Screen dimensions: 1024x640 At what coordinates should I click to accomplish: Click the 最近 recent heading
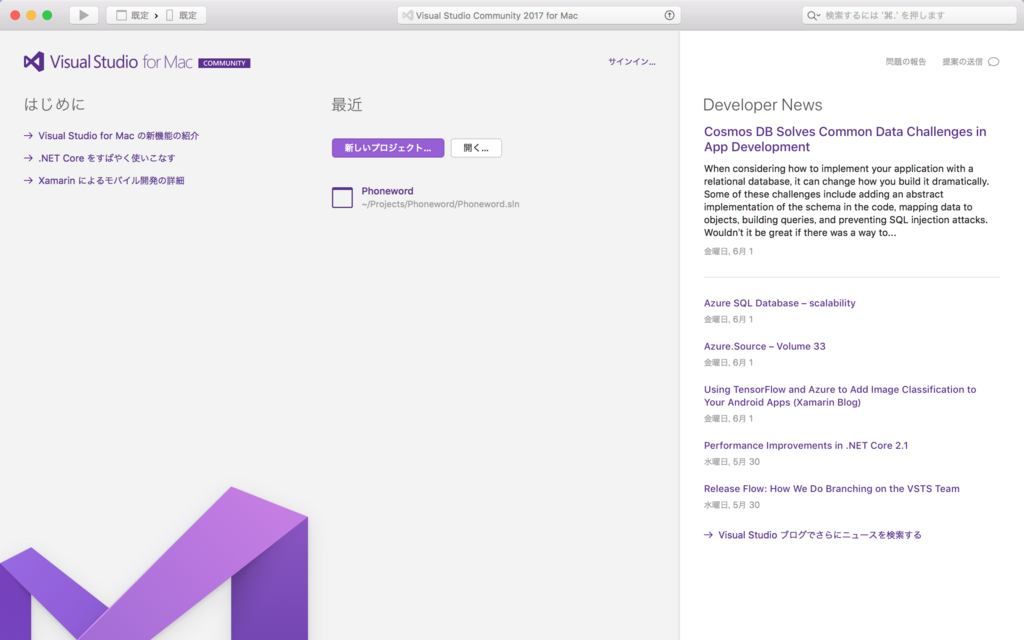(x=347, y=104)
